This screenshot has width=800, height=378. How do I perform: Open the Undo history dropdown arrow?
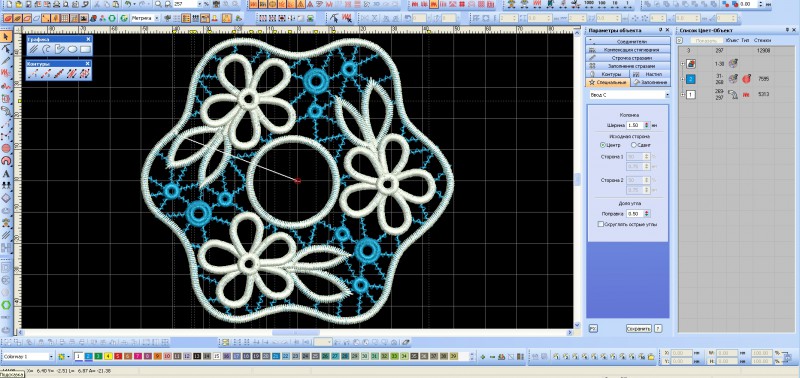[x=134, y=4]
